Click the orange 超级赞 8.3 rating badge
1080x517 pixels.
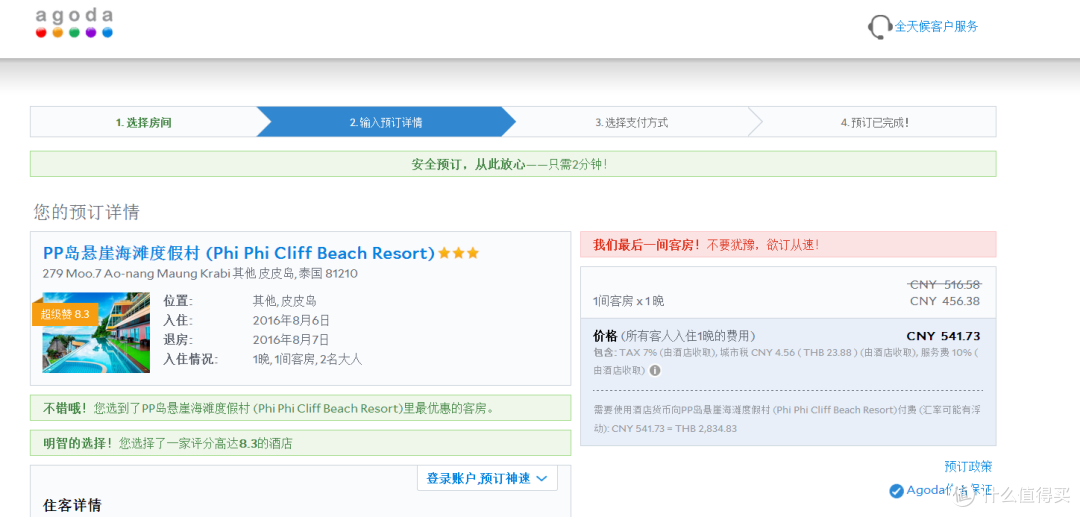click(65, 314)
